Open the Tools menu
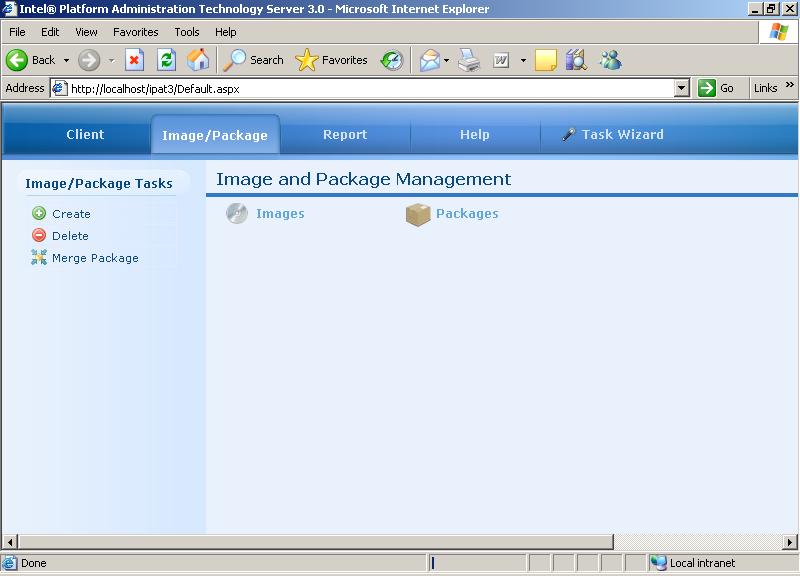The width and height of the screenshot is (800, 576). tap(187, 32)
